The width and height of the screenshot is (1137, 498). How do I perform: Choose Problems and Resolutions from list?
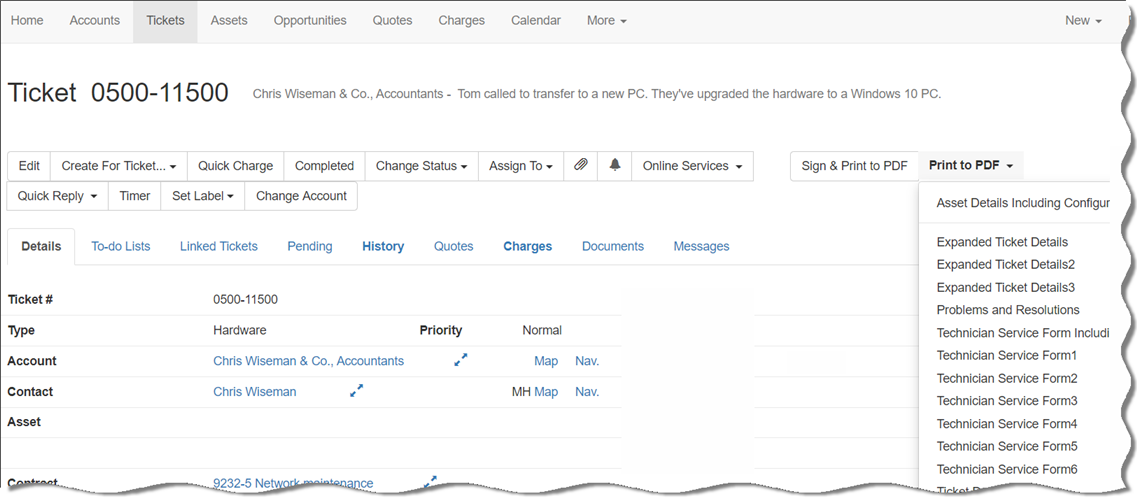(x=1007, y=310)
